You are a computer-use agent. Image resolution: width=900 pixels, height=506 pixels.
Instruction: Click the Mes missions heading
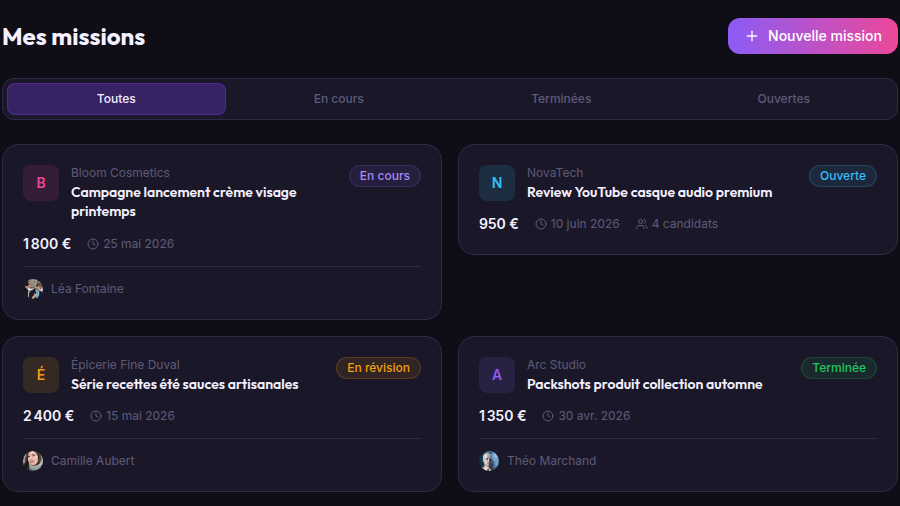(74, 37)
